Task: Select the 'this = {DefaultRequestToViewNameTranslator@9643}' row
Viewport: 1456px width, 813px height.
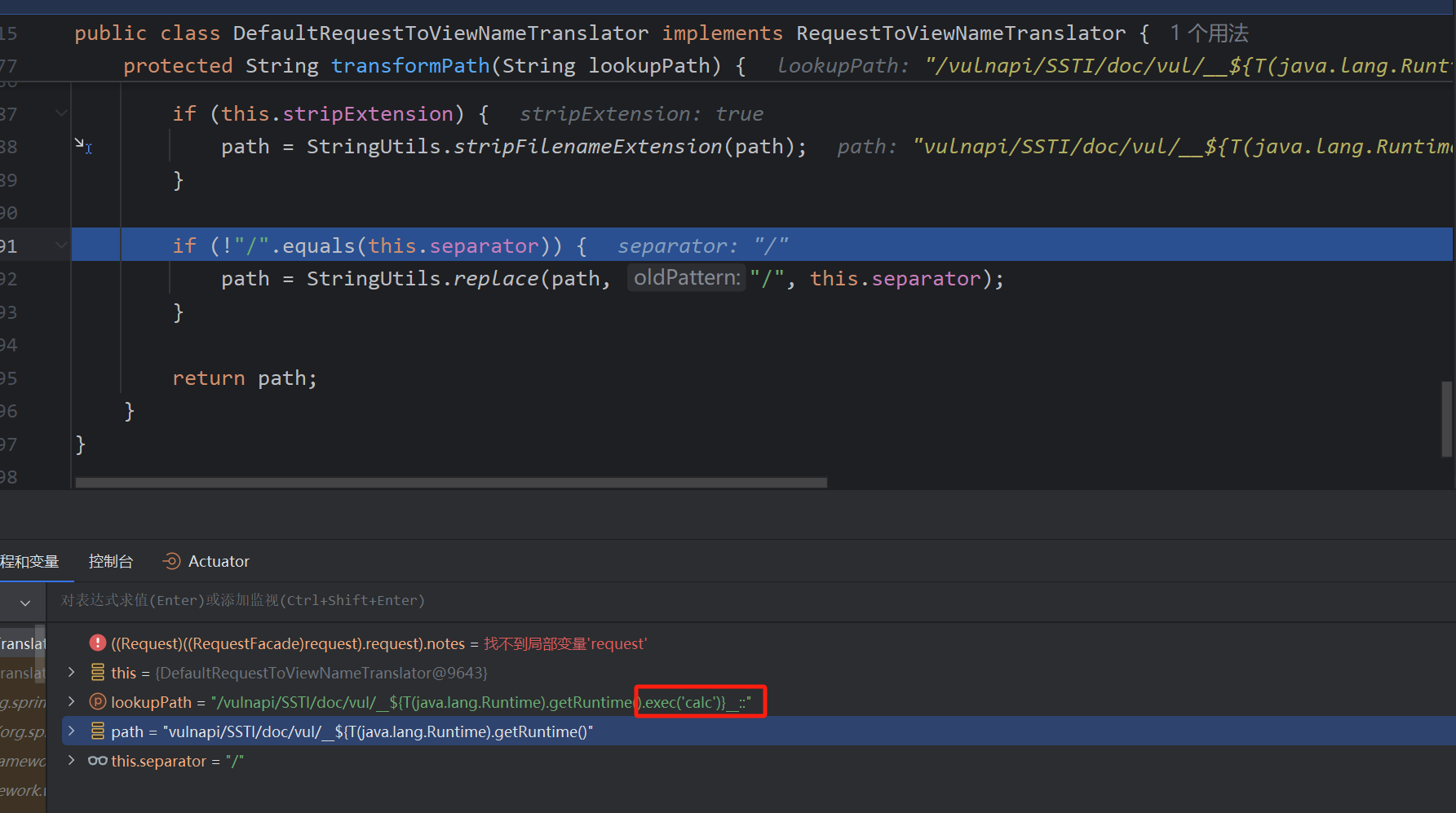Action: pos(759,673)
